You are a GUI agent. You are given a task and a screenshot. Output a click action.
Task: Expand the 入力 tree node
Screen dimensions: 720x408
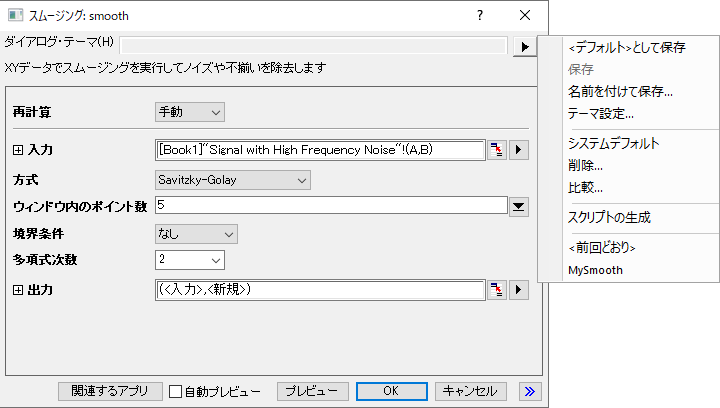[18, 150]
